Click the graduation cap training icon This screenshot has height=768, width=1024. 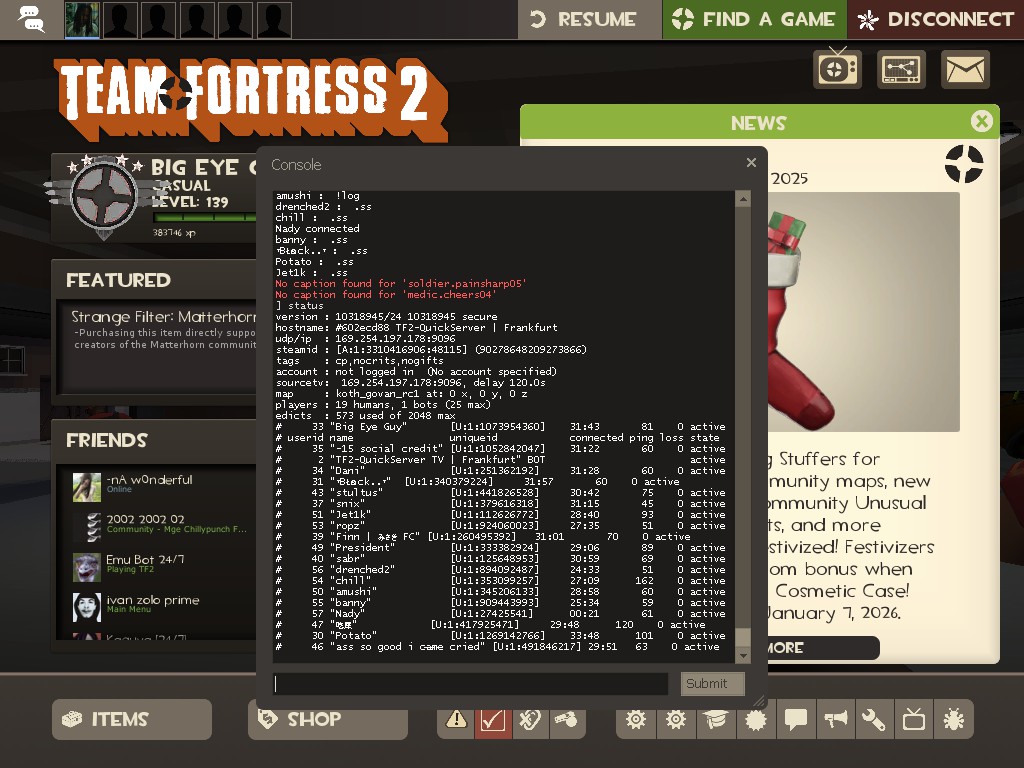716,719
